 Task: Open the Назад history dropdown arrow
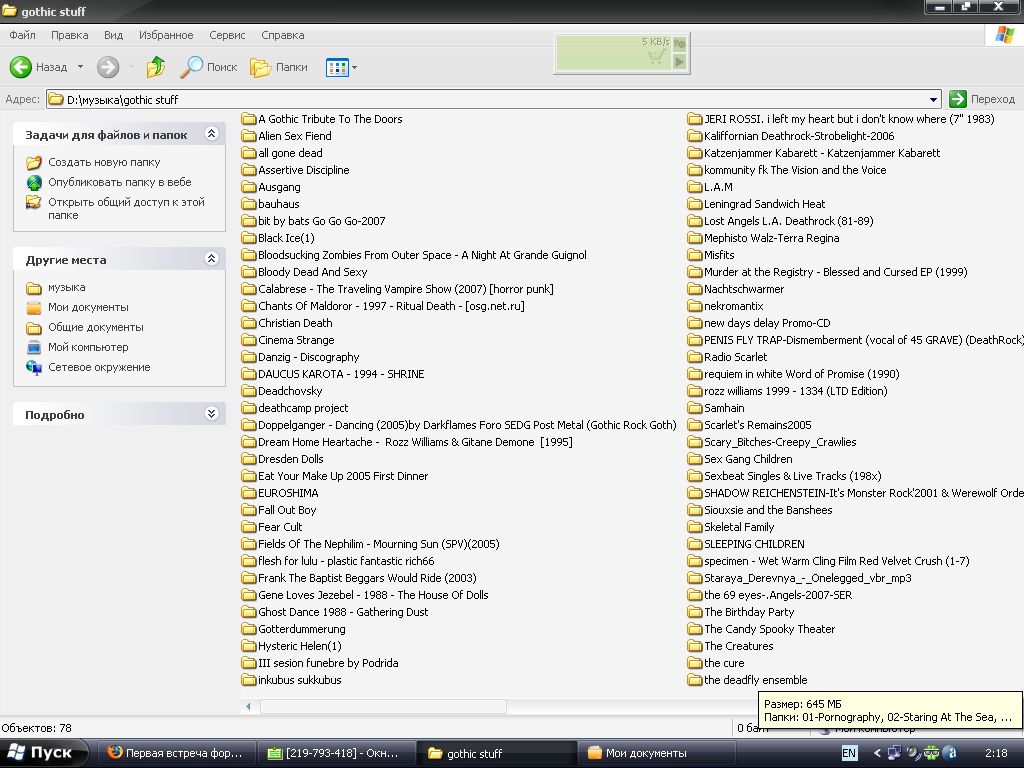pyautogui.click(x=80, y=67)
